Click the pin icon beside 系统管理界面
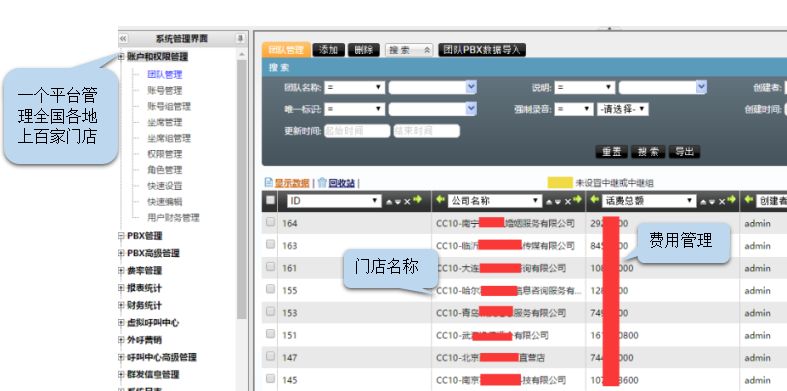 [240, 39]
